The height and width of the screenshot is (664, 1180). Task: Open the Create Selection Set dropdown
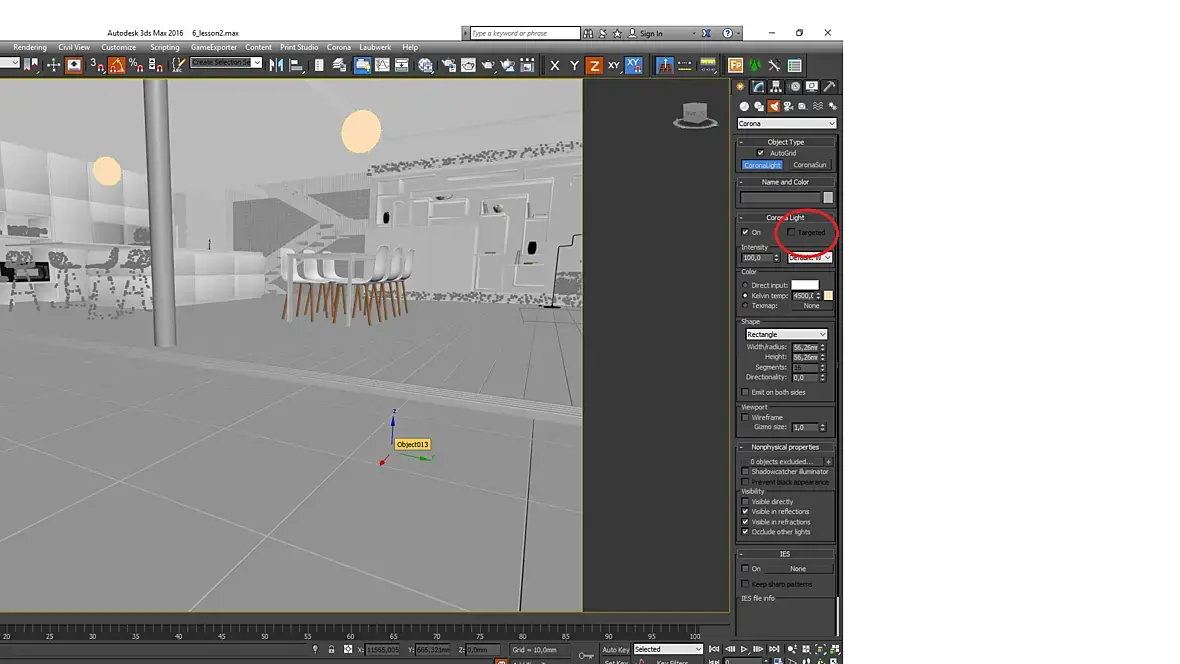coord(226,62)
